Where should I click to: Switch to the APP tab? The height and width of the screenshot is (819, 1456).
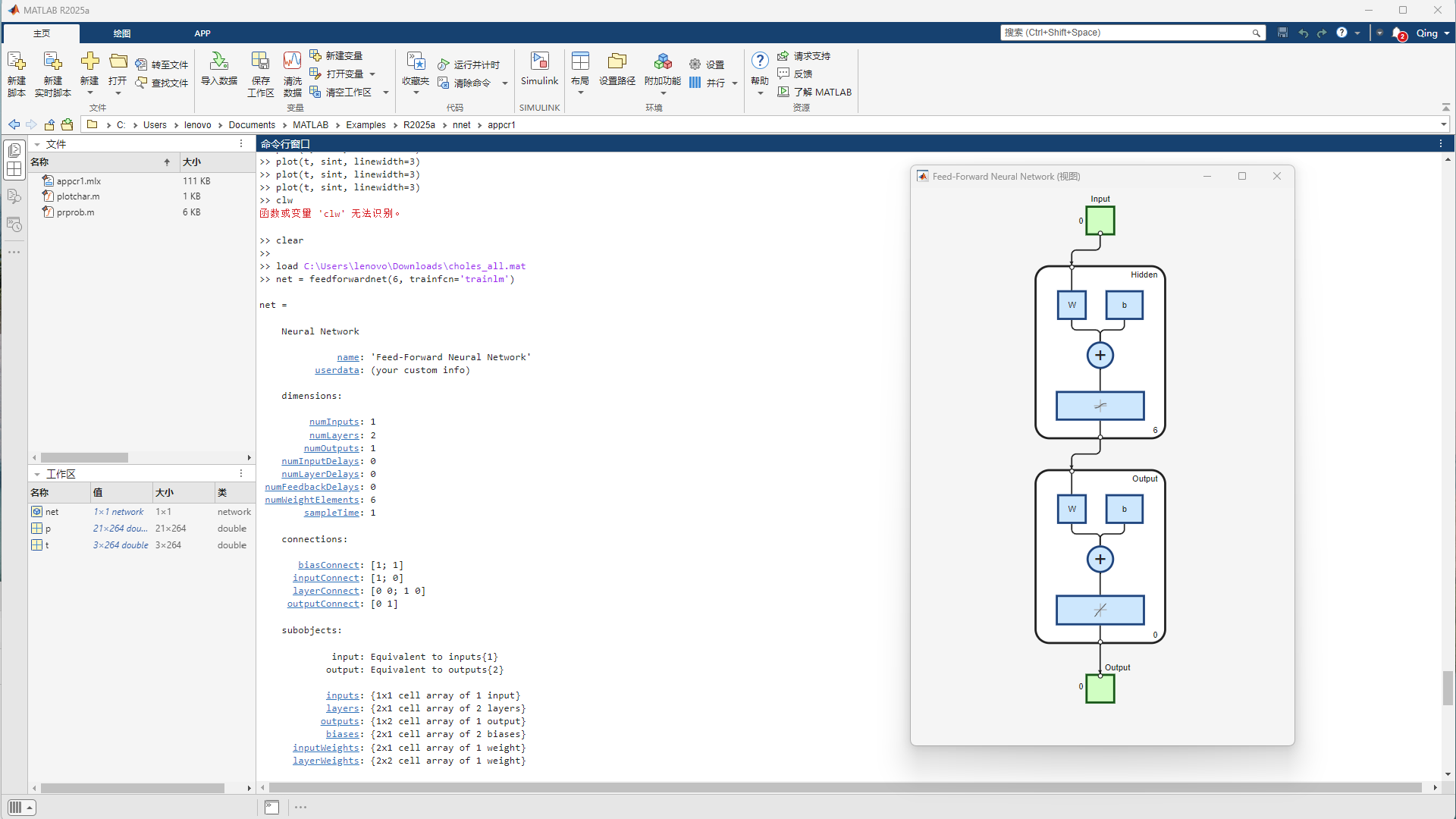(x=202, y=33)
